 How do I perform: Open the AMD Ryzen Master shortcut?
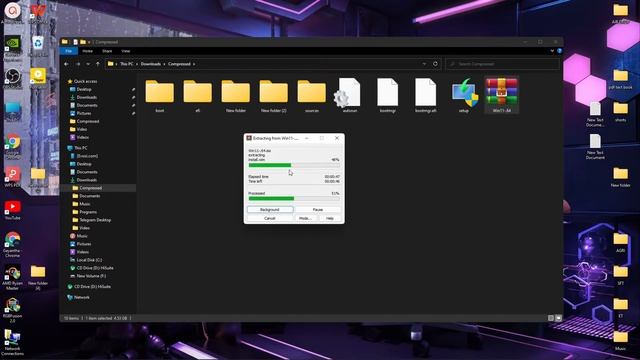point(13,272)
